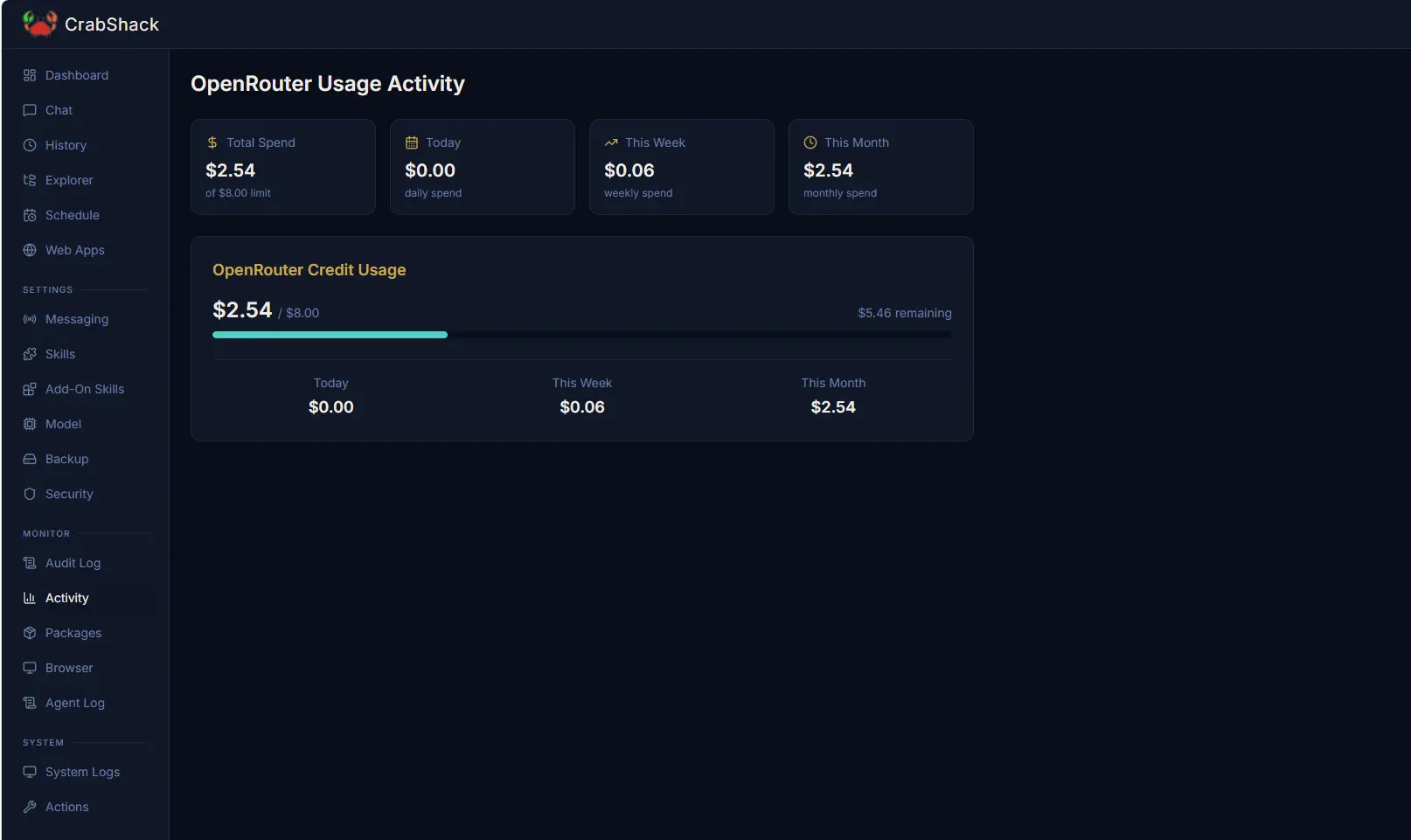Open the Packages page
The height and width of the screenshot is (840, 1411).
(x=85, y=633)
